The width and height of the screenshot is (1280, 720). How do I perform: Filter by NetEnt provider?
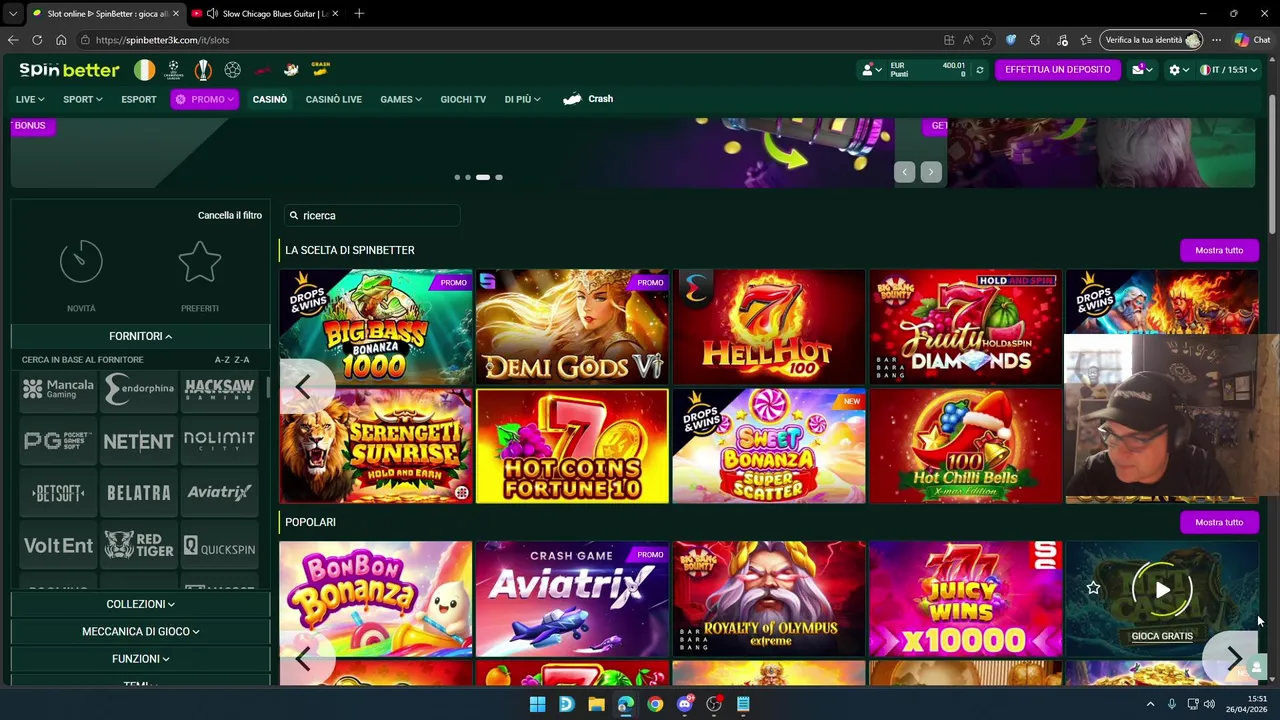click(139, 441)
